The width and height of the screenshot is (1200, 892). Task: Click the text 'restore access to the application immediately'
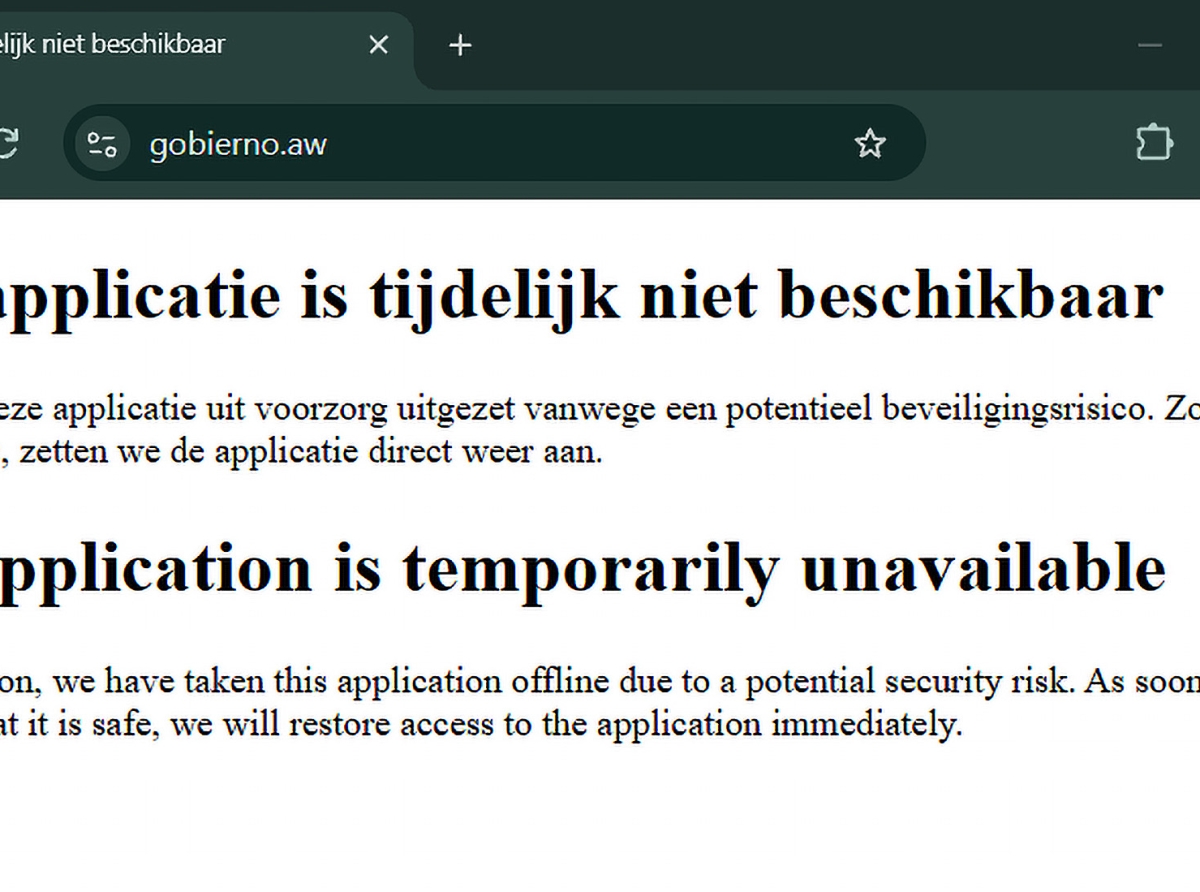point(626,724)
